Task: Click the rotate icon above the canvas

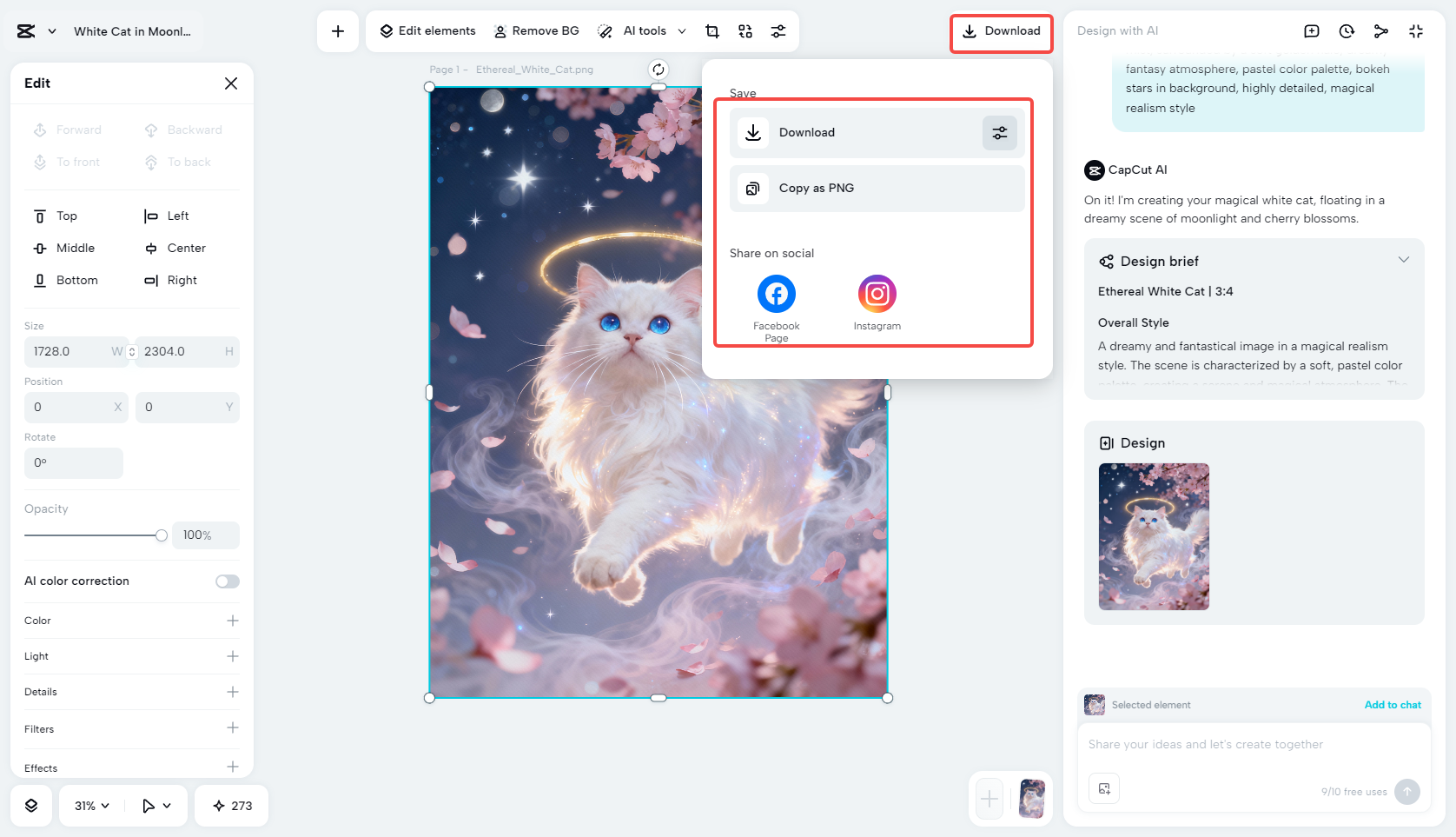Action: pos(659,69)
